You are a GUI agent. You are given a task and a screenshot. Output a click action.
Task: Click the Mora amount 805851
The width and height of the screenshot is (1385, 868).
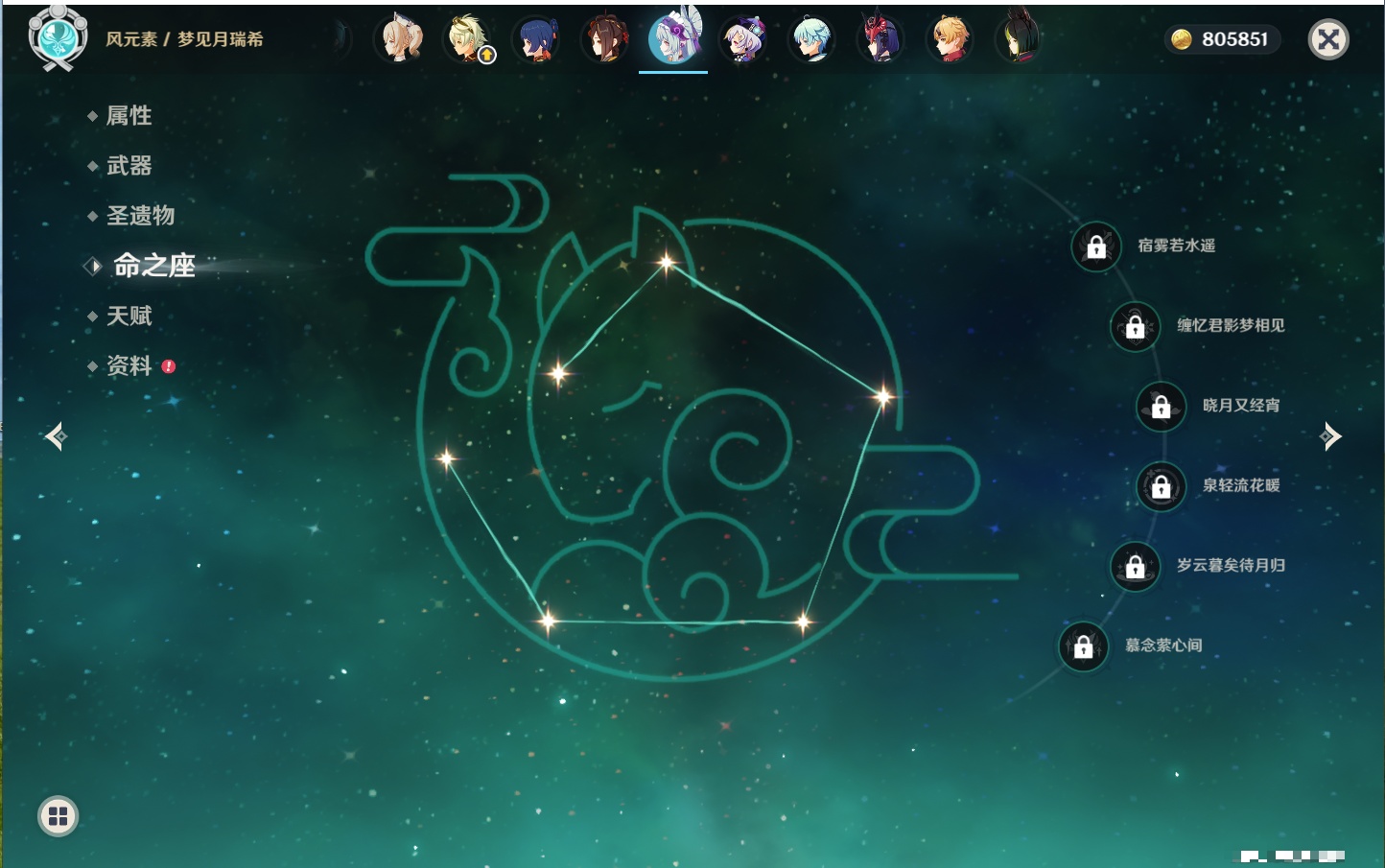click(1235, 39)
